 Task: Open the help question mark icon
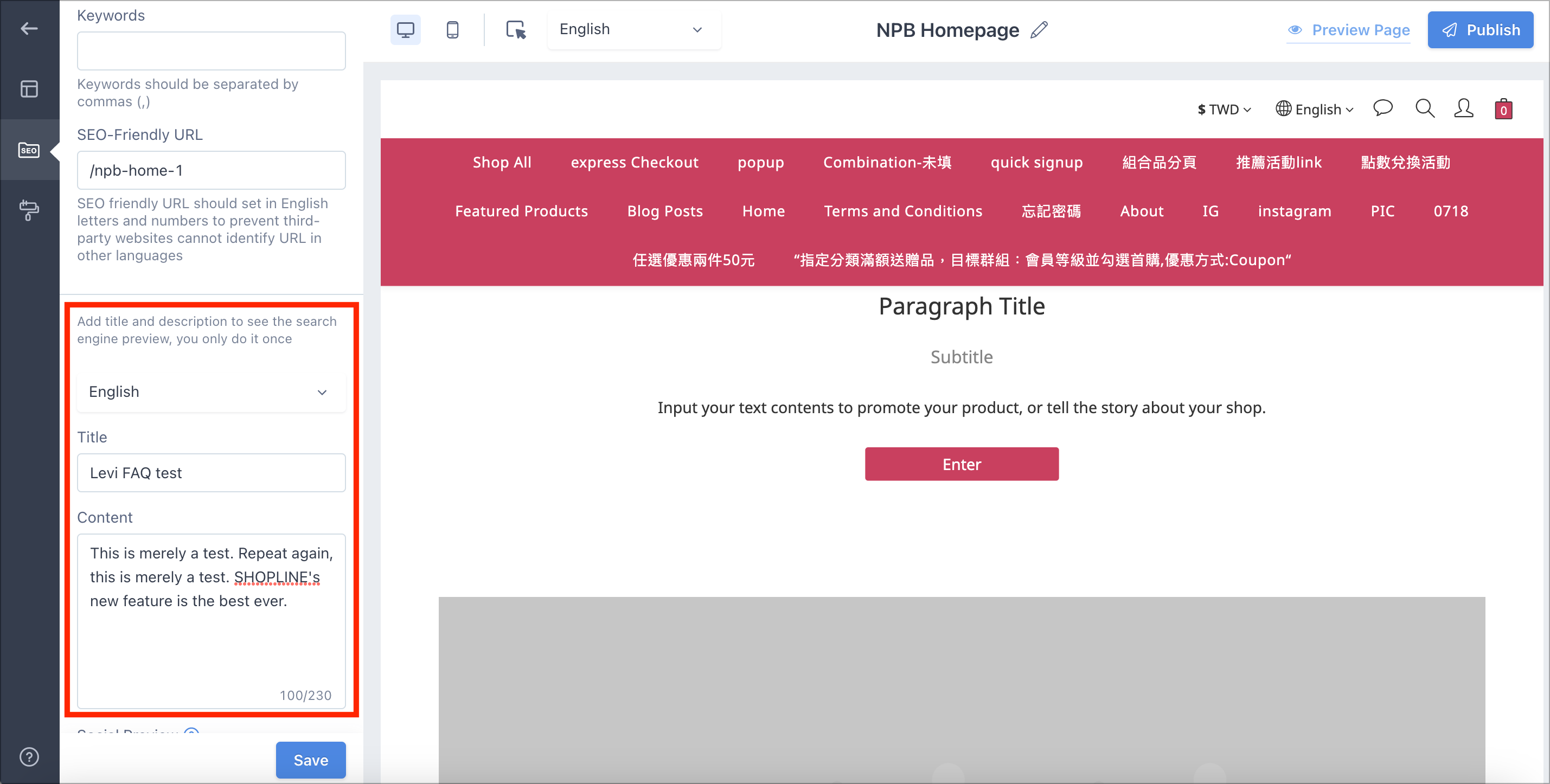(29, 756)
